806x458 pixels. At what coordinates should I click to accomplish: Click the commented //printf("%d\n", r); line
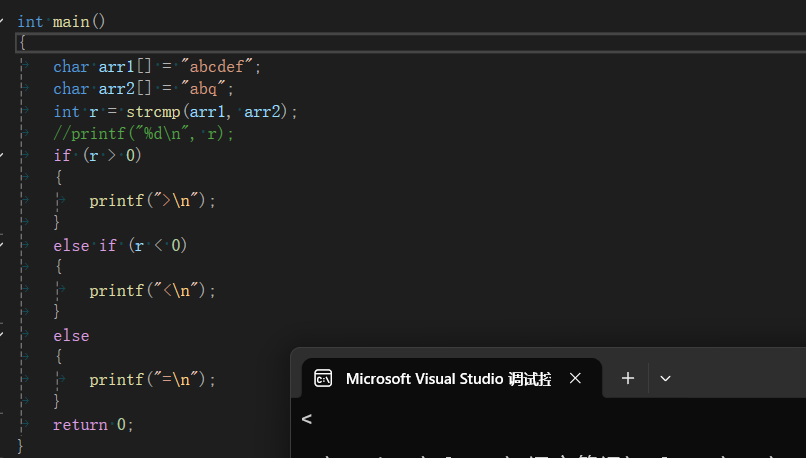143,134
